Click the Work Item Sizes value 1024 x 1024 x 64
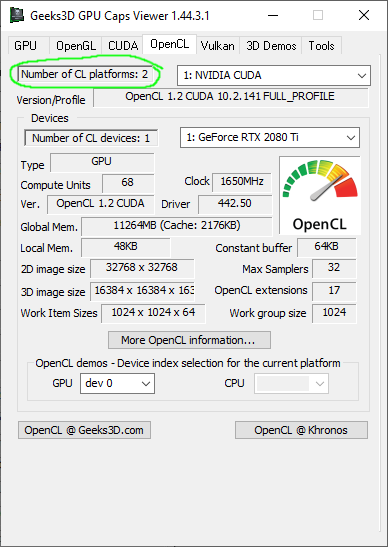The height and width of the screenshot is (547, 388). pos(153,313)
